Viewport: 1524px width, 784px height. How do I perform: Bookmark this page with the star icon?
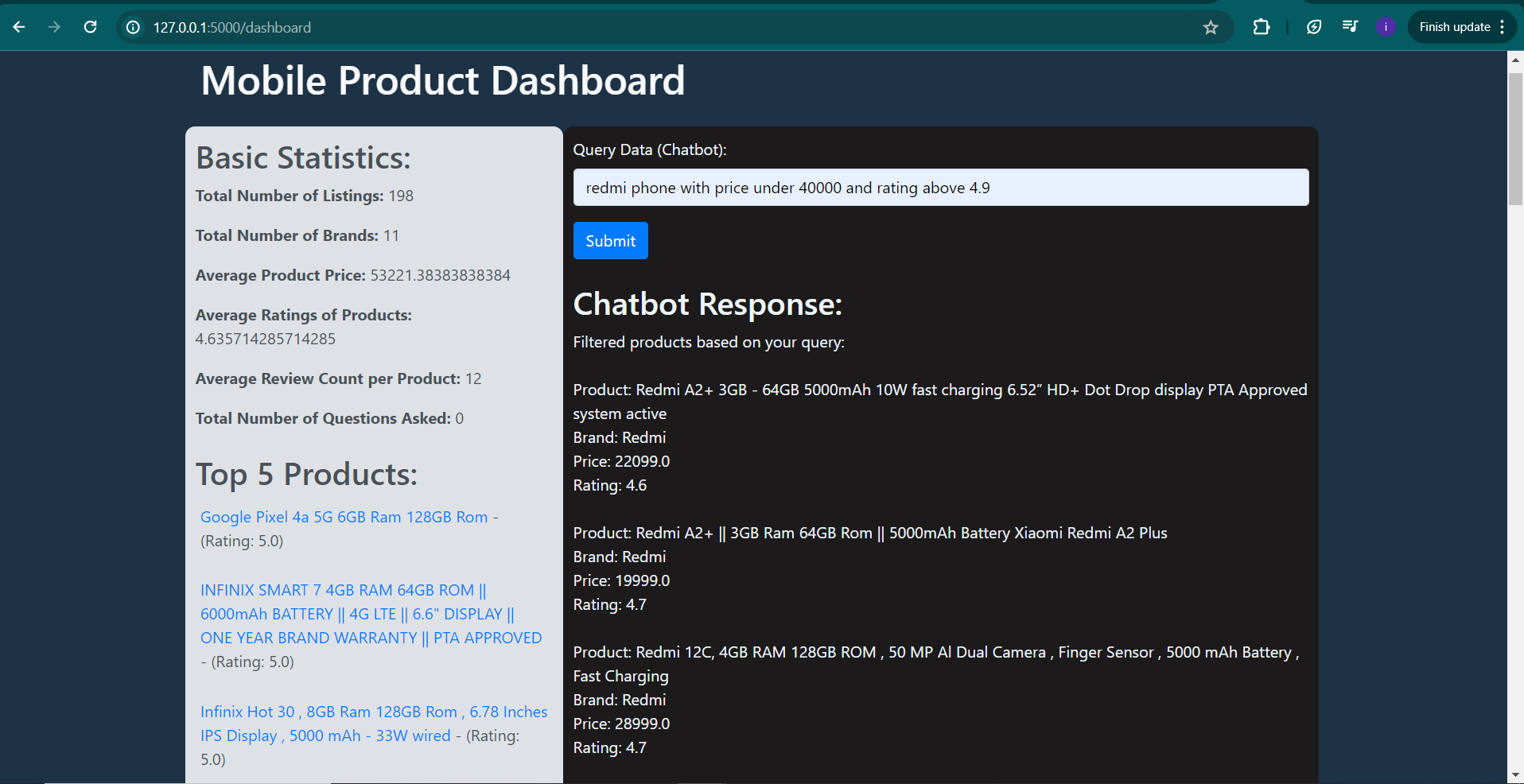(1210, 26)
